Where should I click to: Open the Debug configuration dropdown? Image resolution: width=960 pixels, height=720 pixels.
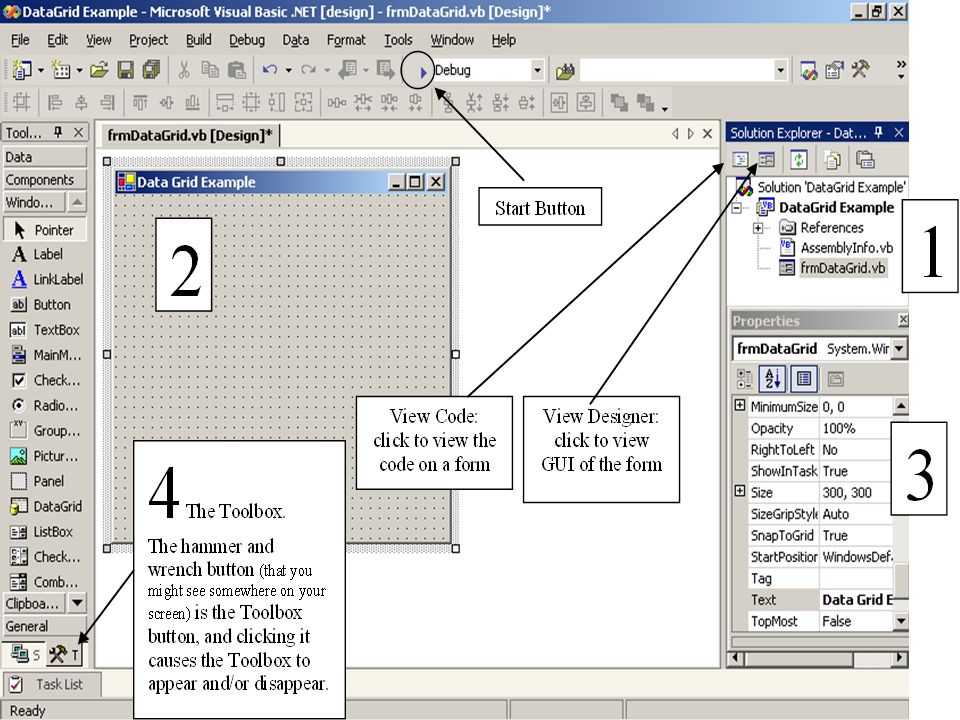[537, 70]
